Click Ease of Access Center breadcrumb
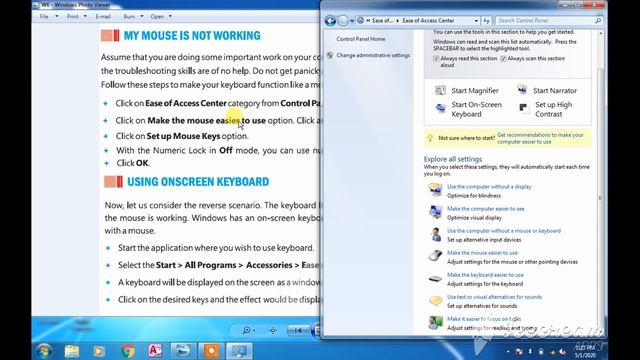Viewport: 640px width, 360px height. coord(428,20)
